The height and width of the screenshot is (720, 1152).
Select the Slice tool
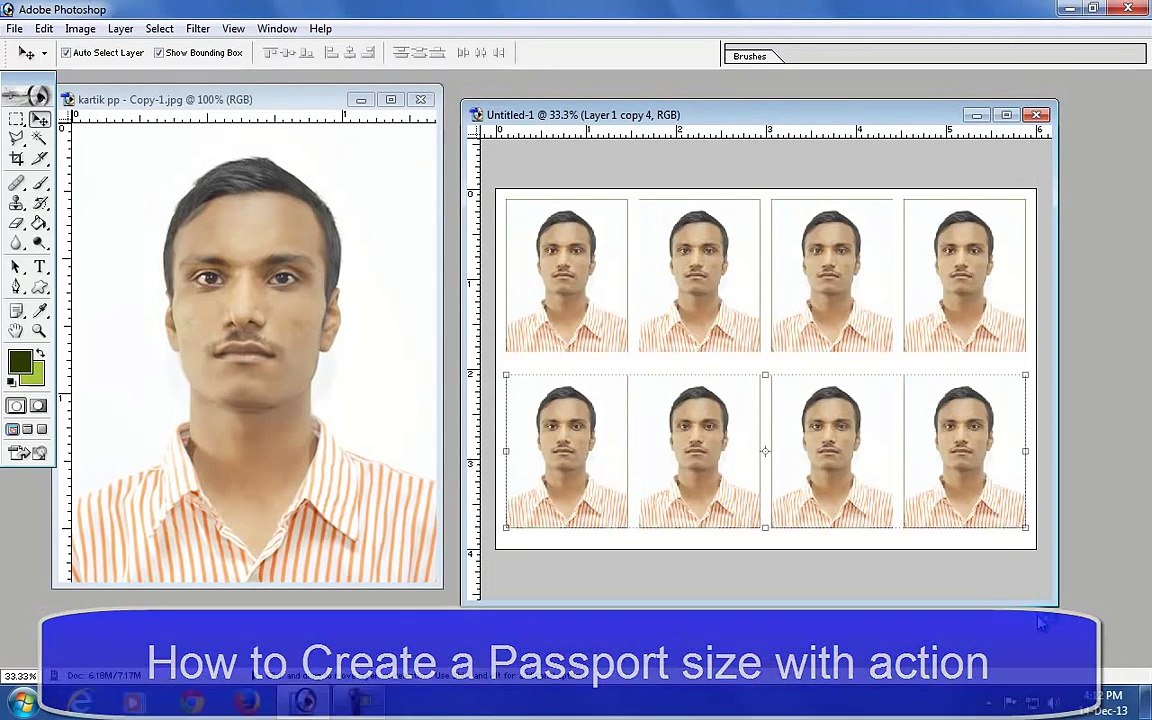pyautogui.click(x=40, y=158)
